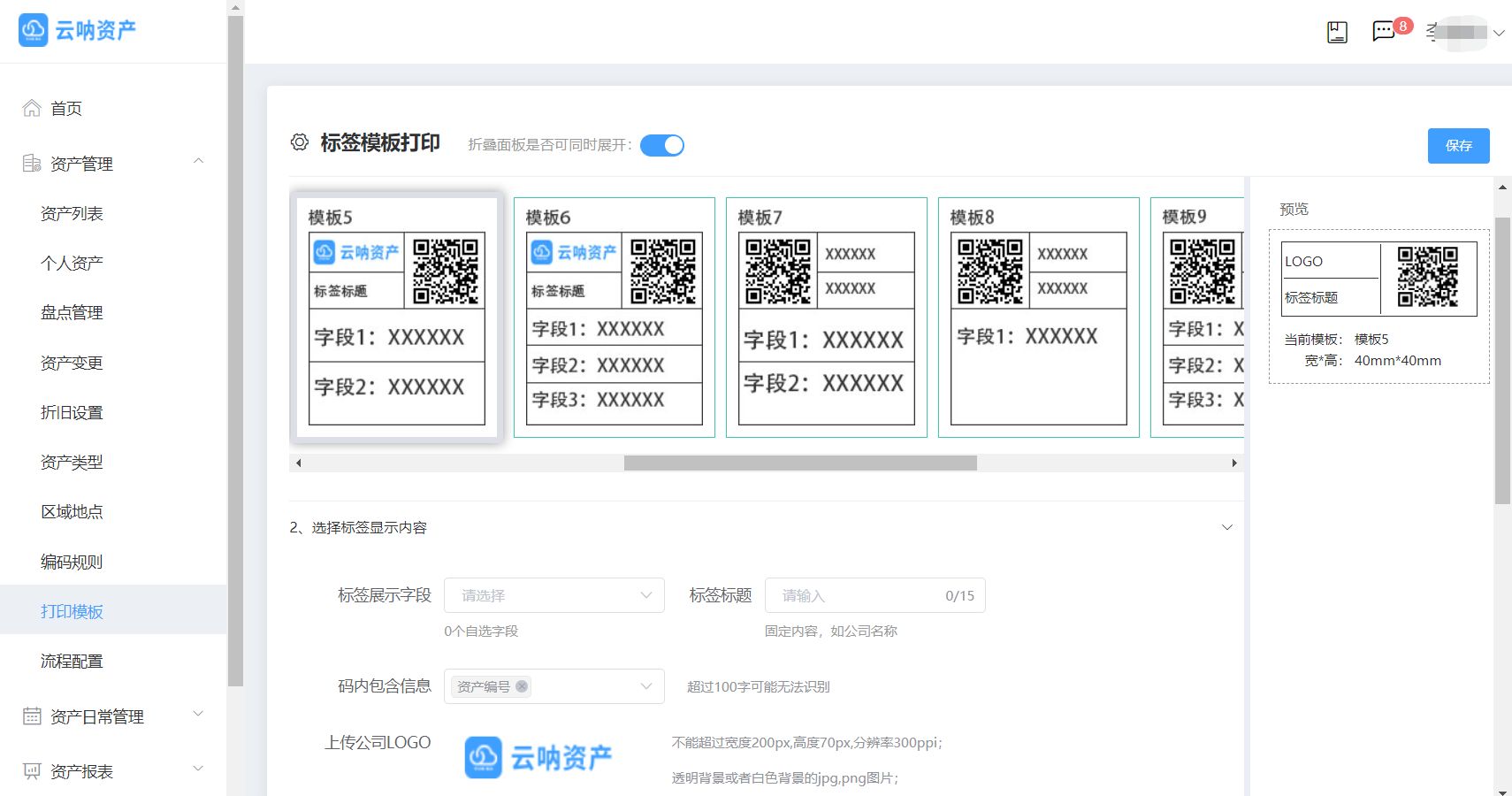This screenshot has height=796, width=1512.
Task: Click uploaded 云纳资产 company logo image
Action: 538,758
